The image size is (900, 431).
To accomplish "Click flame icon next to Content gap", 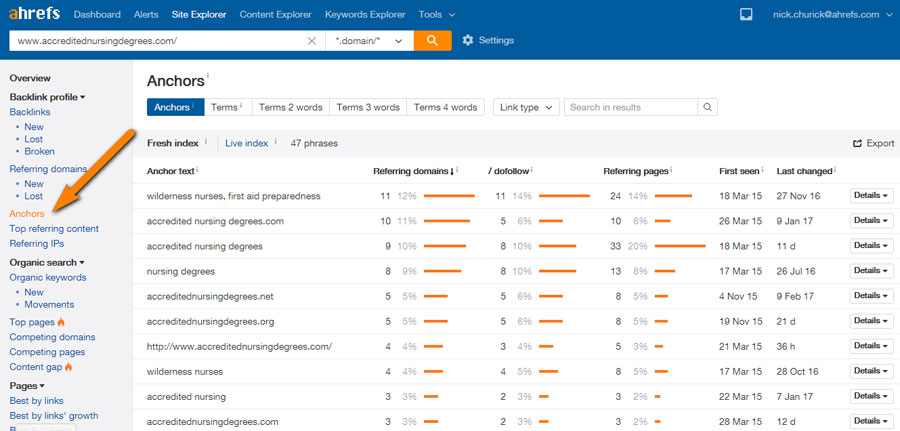I will (x=68, y=367).
